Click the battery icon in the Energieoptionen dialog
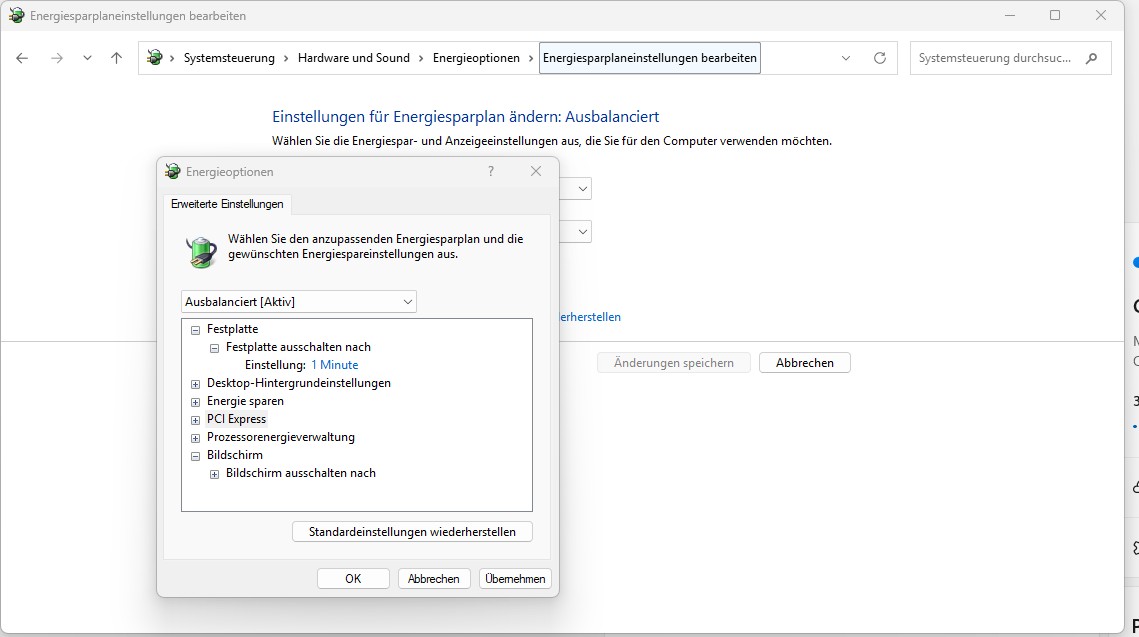1139x637 pixels. tap(201, 251)
